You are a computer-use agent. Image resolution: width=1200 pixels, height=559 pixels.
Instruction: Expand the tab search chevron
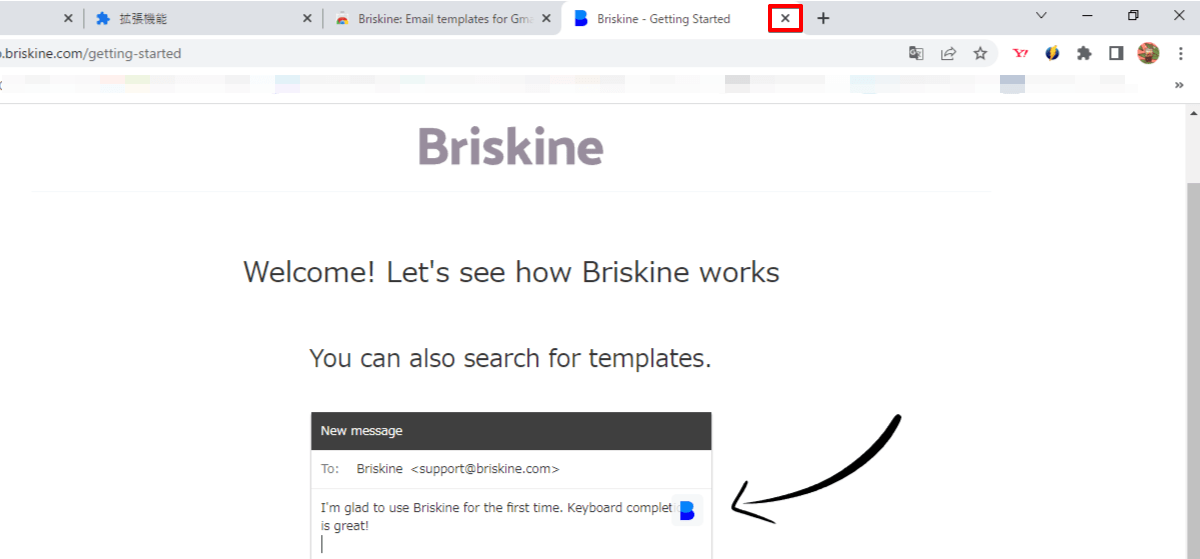[1041, 15]
